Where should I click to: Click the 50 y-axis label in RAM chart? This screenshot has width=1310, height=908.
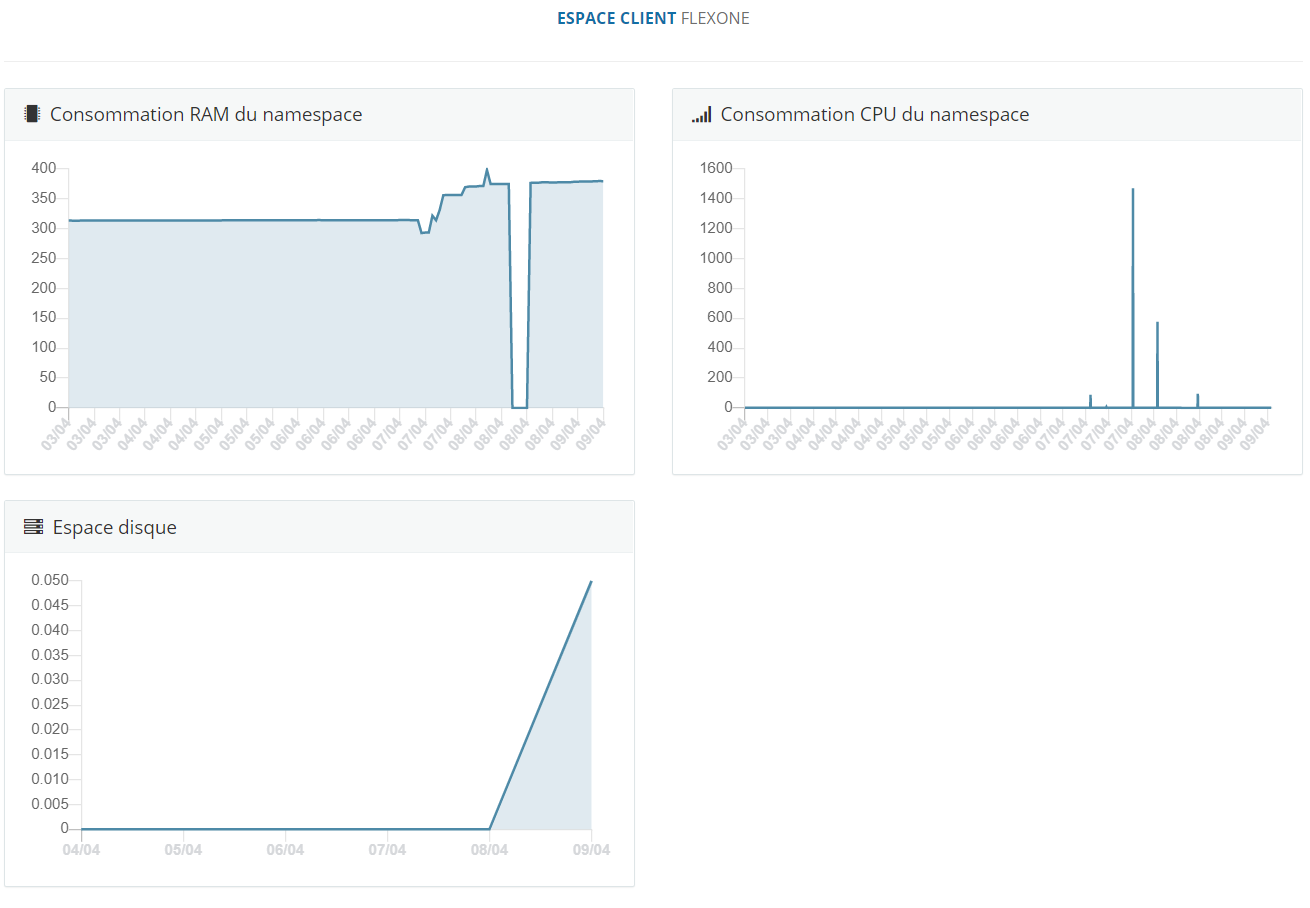click(47, 378)
